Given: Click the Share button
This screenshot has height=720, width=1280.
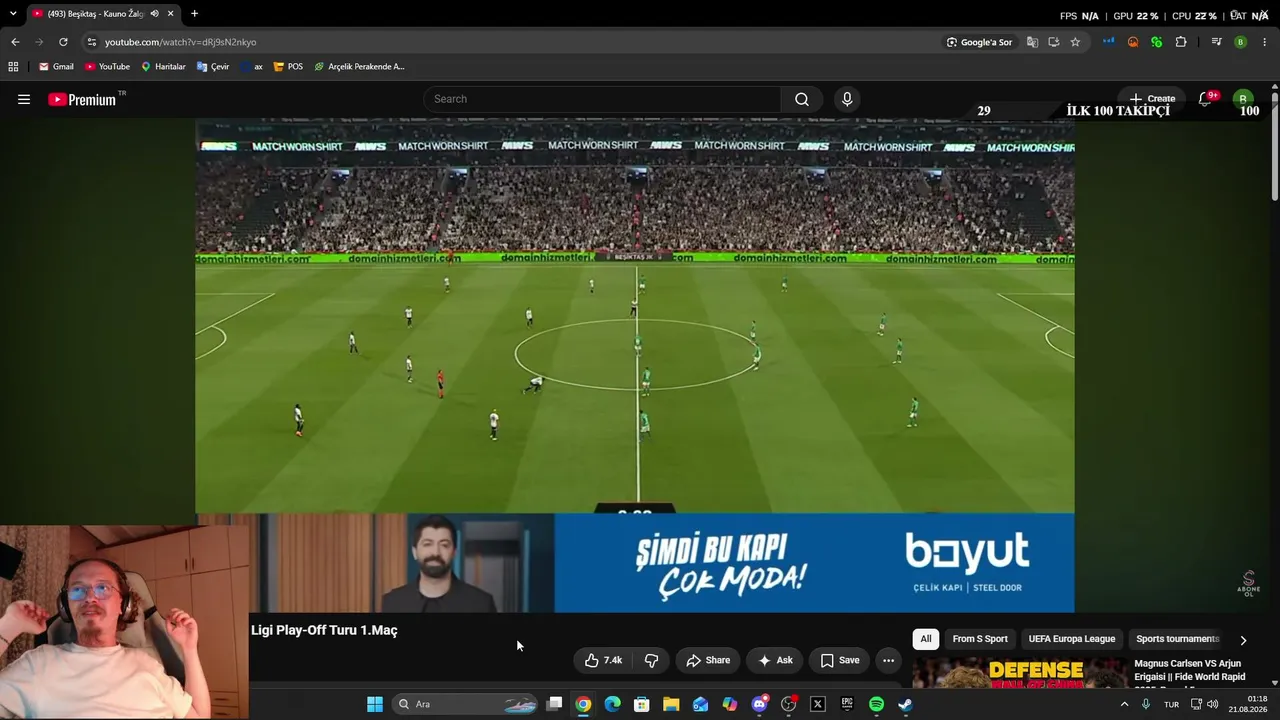Looking at the screenshot, I should coord(708,660).
